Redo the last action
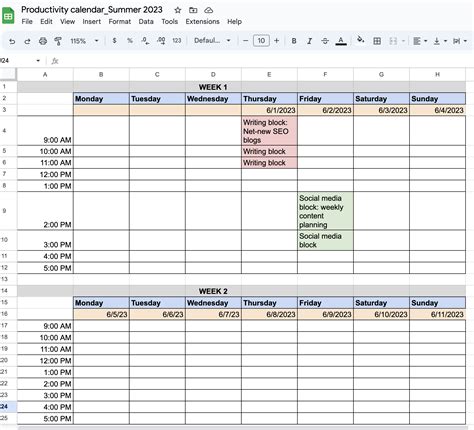This screenshot has width=474, height=430. click(27, 41)
